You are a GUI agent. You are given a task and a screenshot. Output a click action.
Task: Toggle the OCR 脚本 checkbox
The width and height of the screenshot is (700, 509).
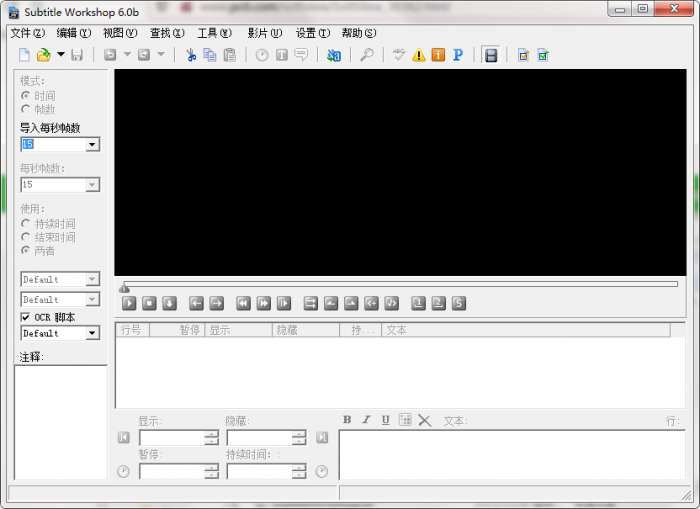[25, 317]
